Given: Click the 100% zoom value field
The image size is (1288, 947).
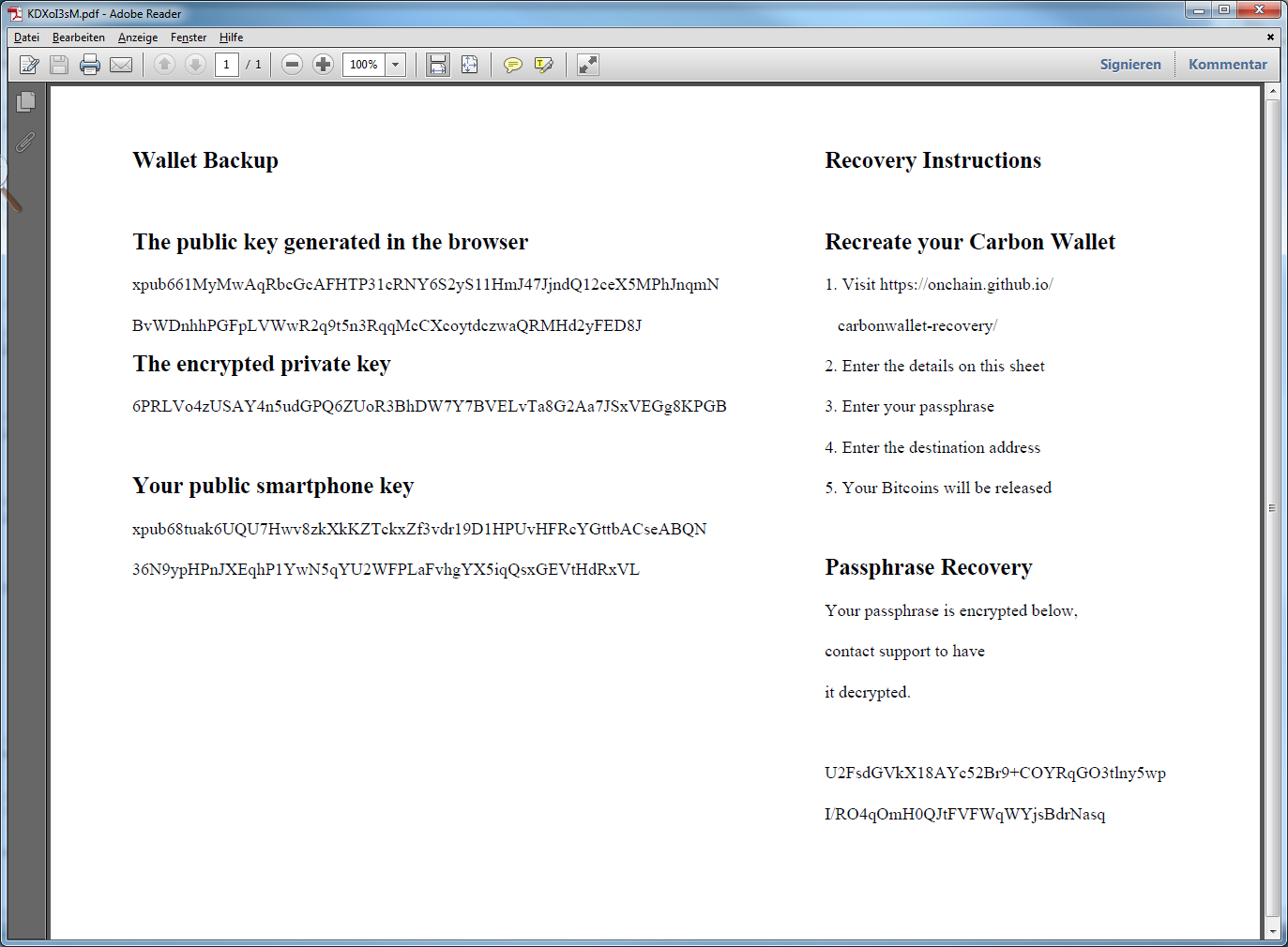Looking at the screenshot, I should [x=364, y=65].
